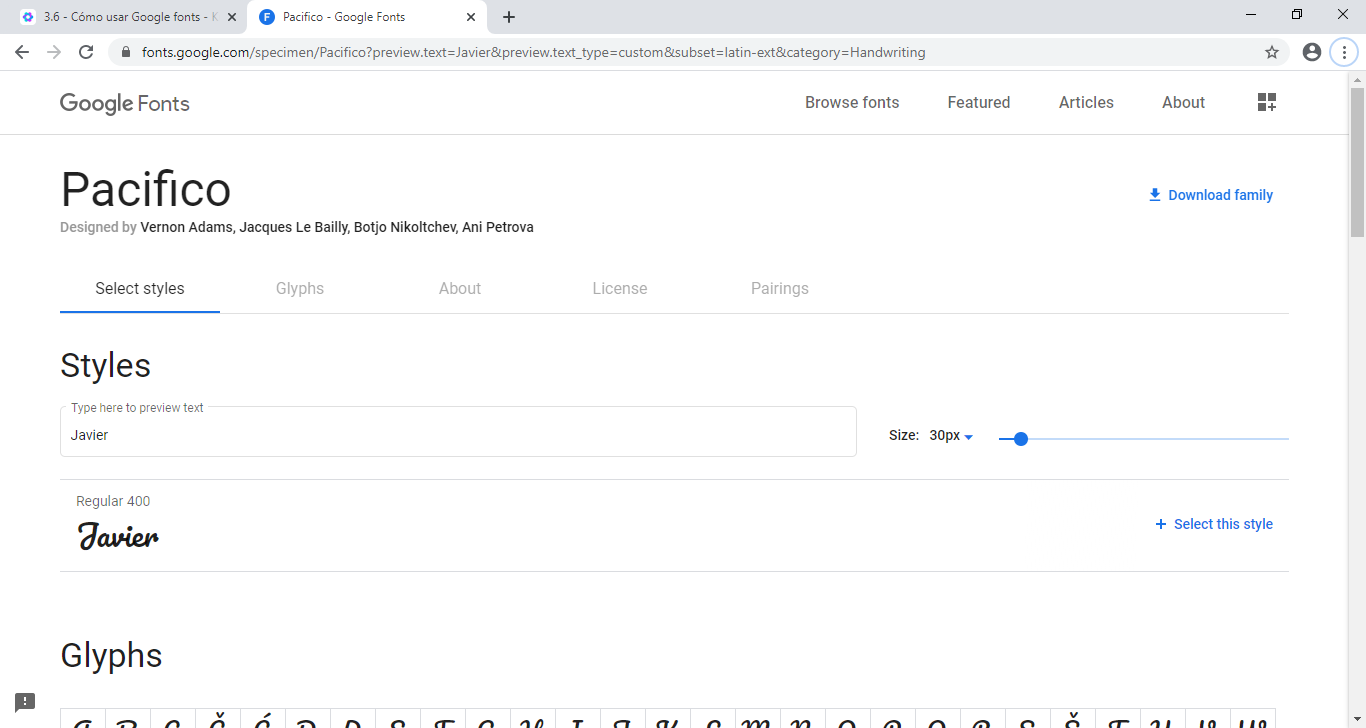Click the preview text field containing Javier

(458, 432)
